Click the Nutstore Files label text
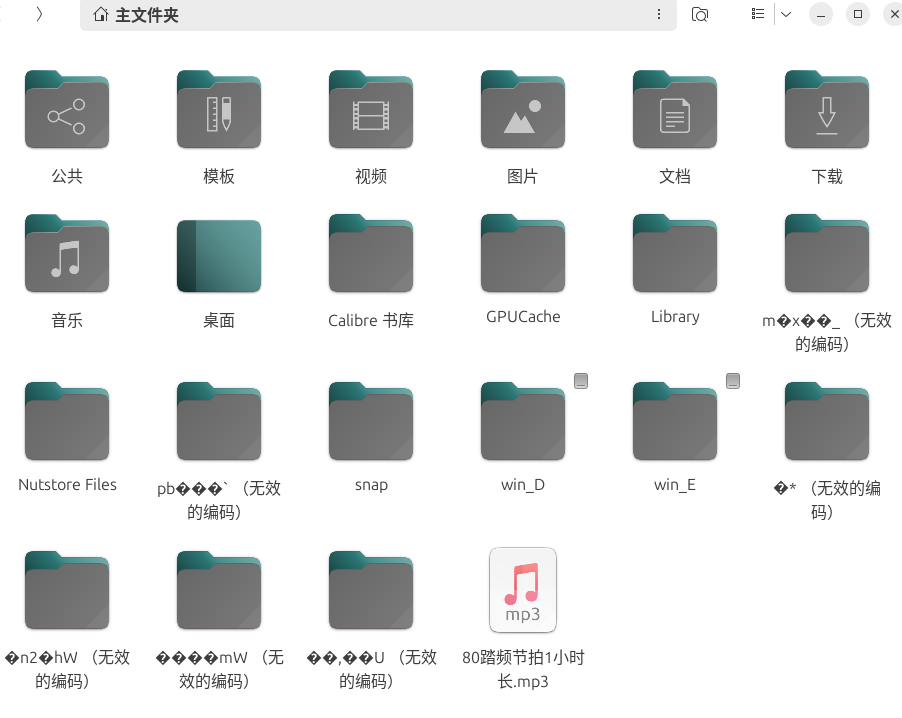Viewport: 902px width, 718px height. (67, 484)
